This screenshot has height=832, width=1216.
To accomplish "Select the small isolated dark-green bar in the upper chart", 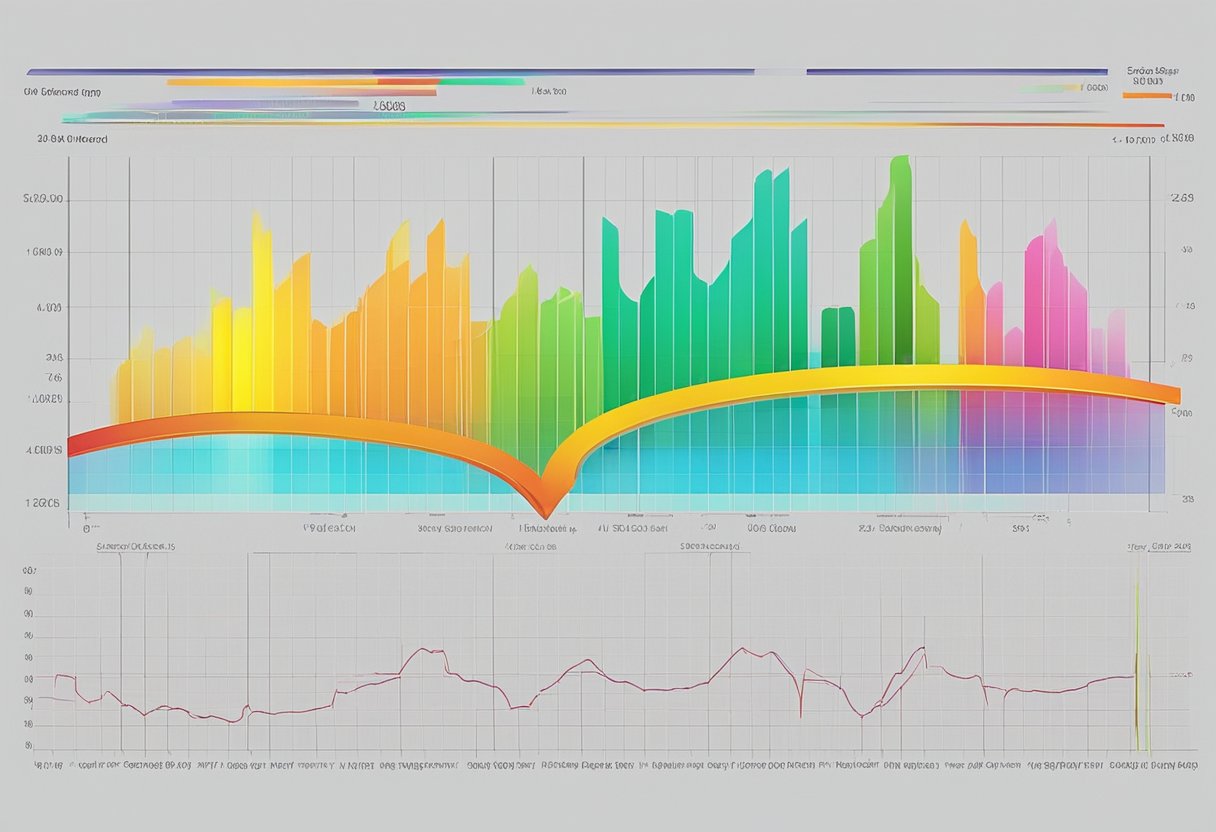I will click(x=838, y=337).
